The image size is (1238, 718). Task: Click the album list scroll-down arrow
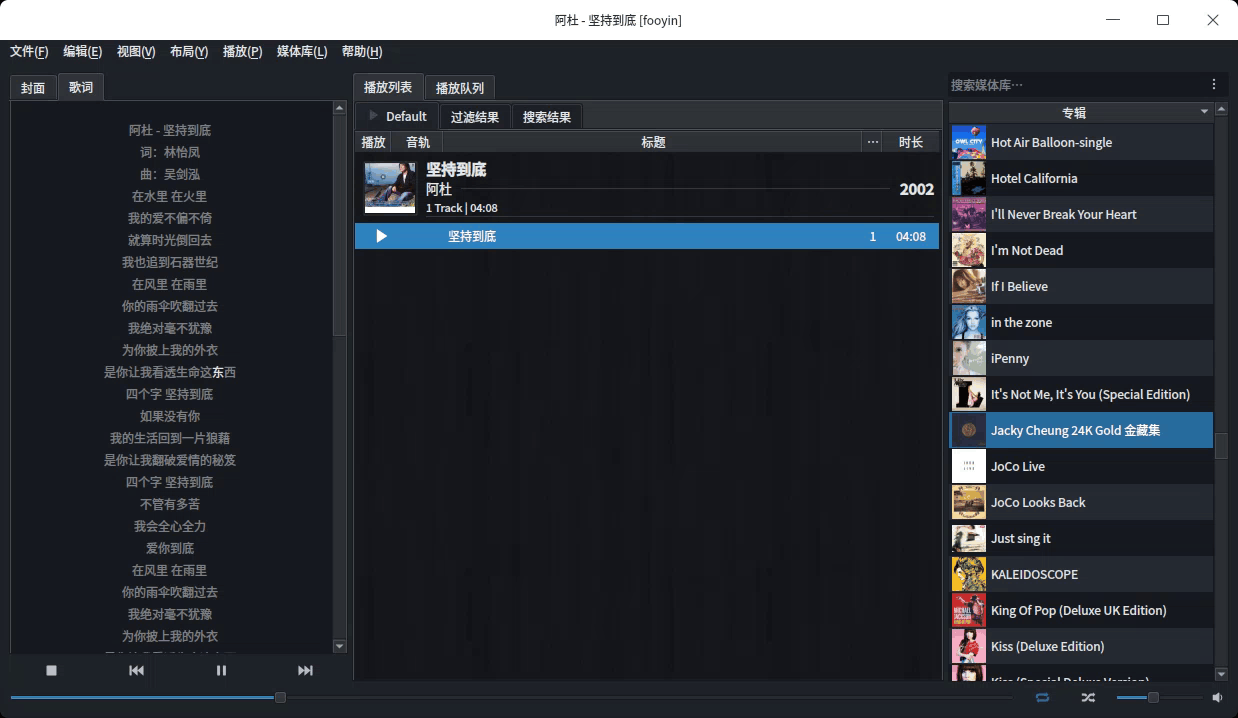[1221, 674]
